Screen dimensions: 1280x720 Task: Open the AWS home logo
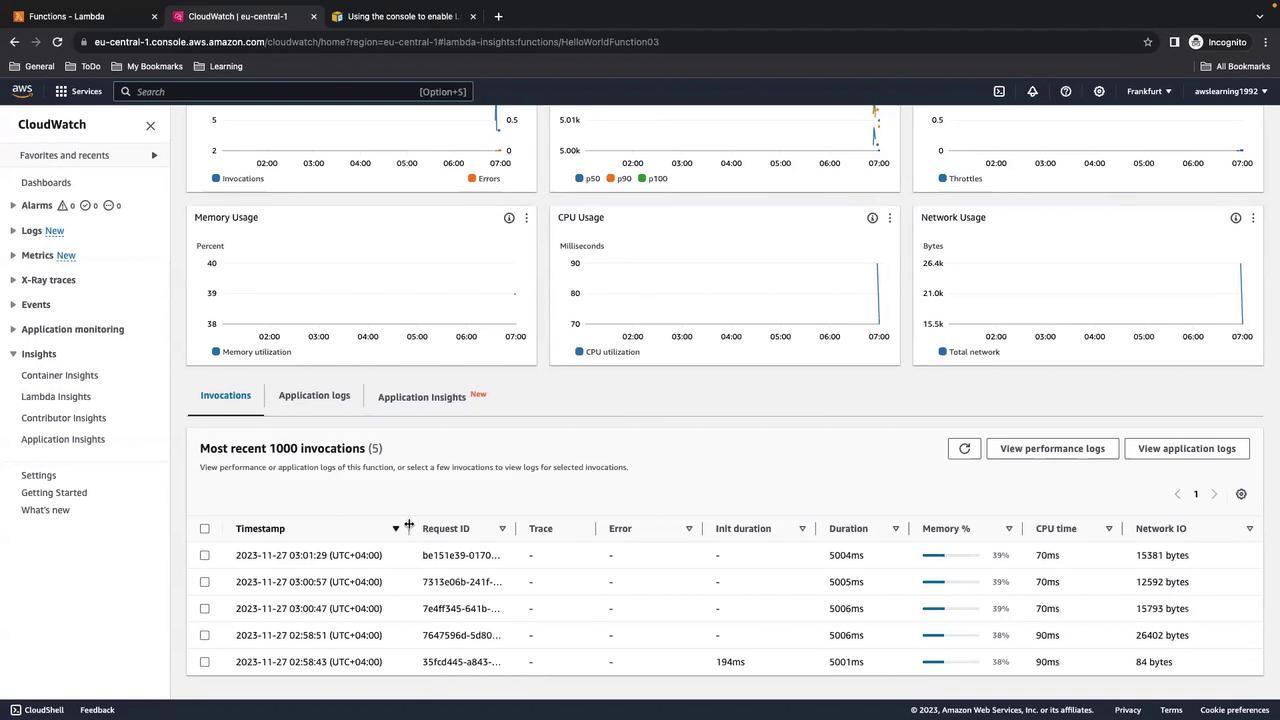coord(22,91)
